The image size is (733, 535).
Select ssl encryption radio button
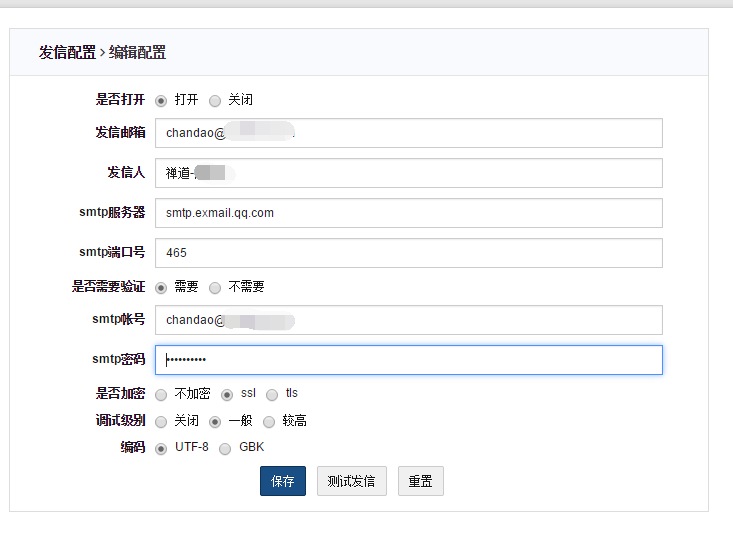click(x=228, y=394)
